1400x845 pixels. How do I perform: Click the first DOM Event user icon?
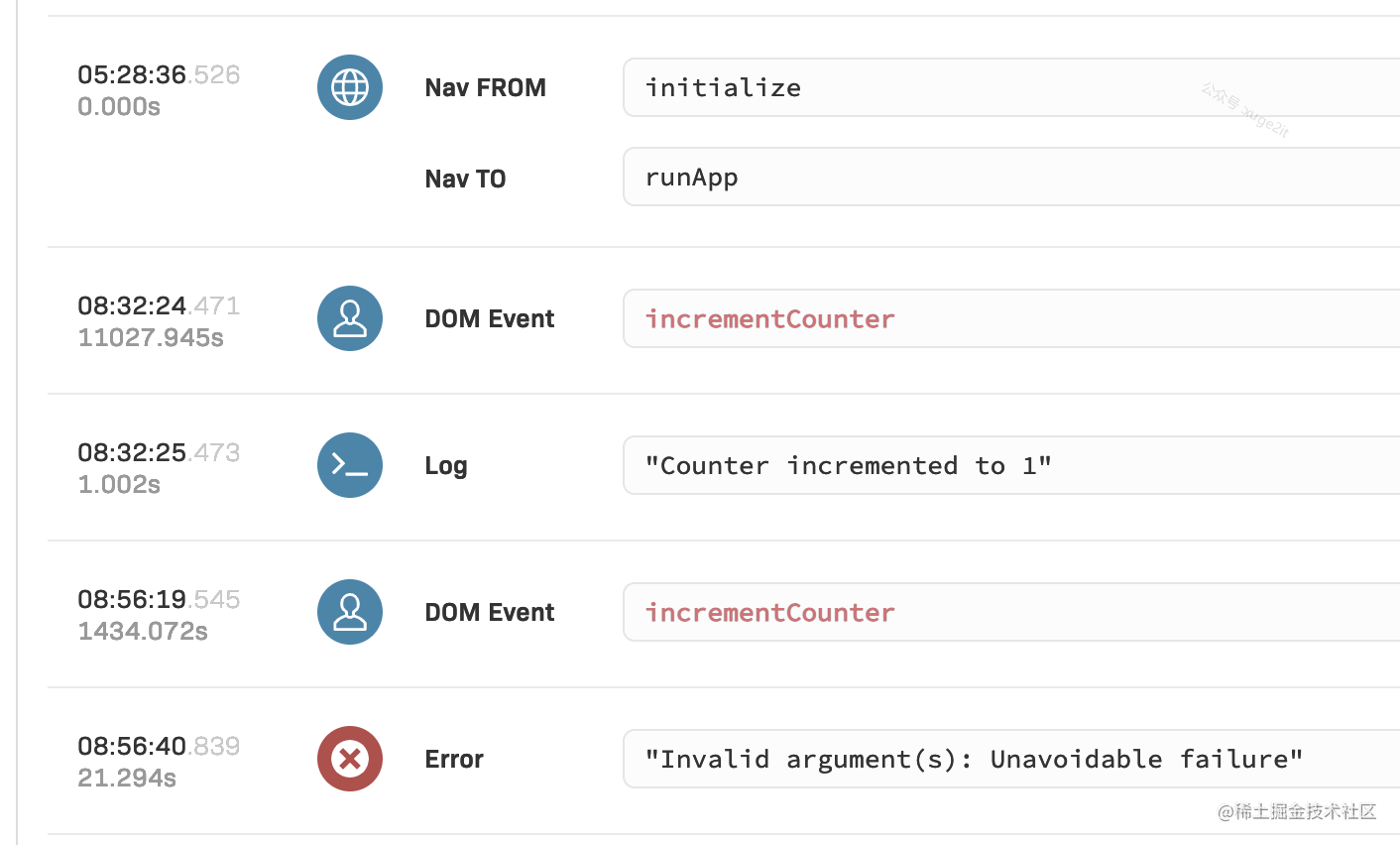[350, 318]
